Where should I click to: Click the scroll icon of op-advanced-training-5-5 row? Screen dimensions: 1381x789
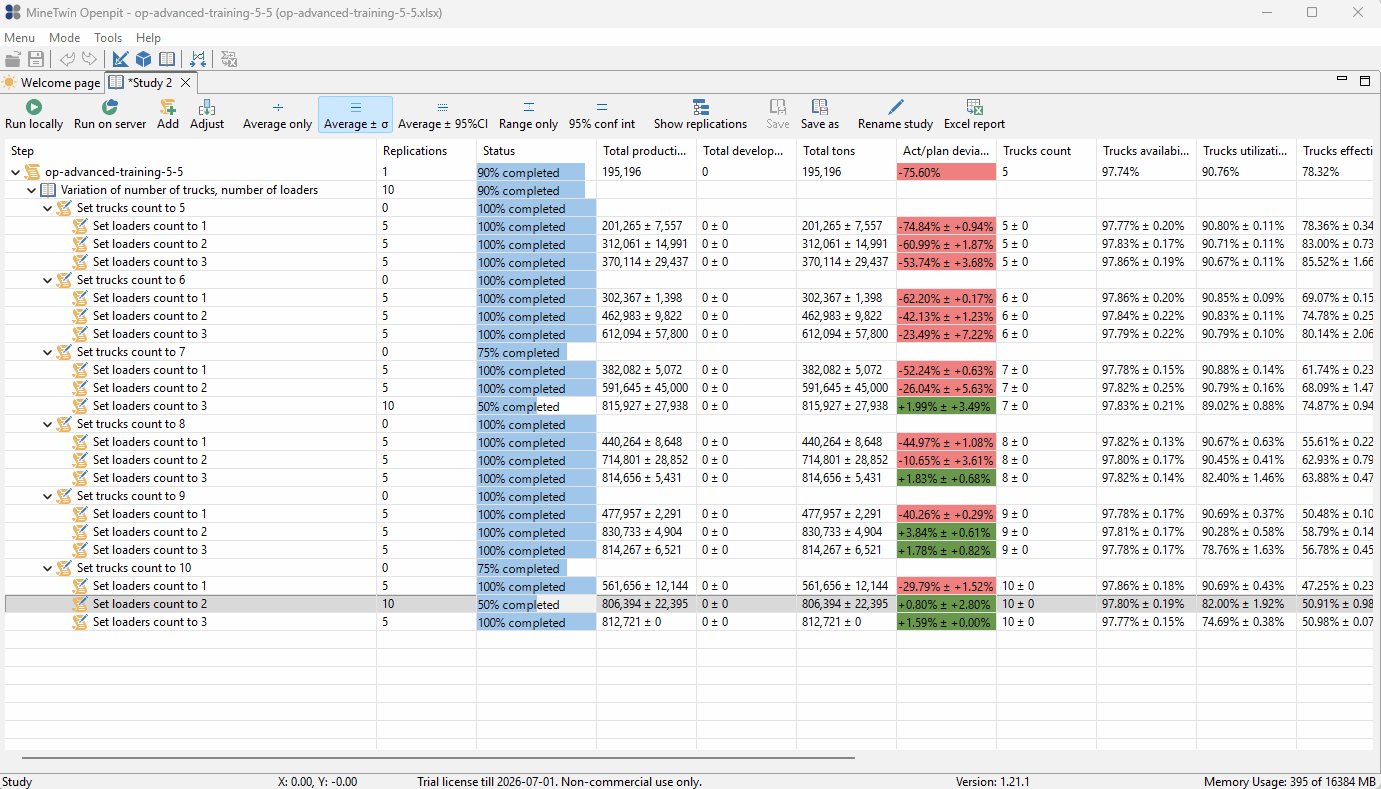[x=33, y=172]
